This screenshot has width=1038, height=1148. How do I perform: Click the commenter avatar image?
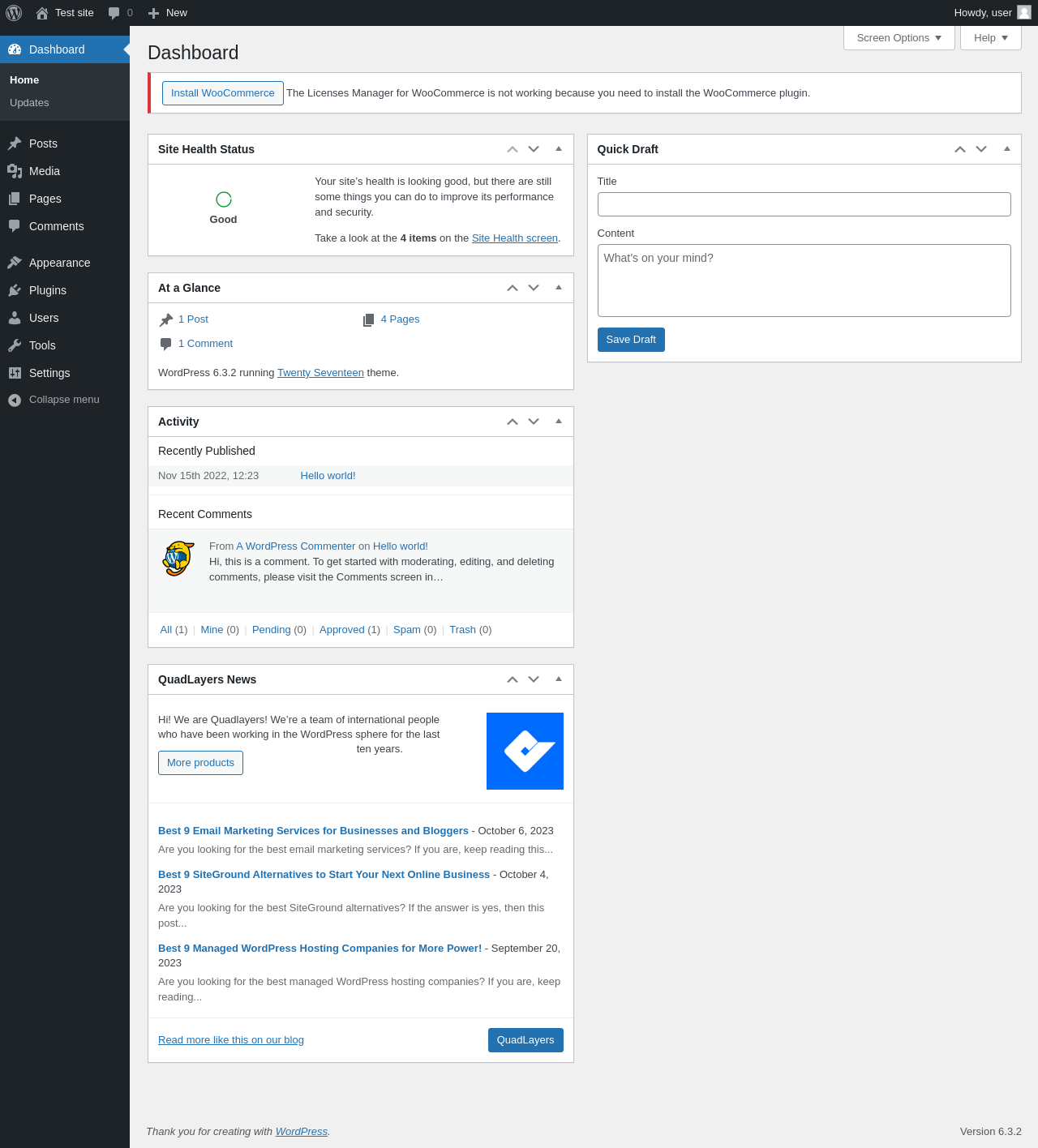pos(178,559)
